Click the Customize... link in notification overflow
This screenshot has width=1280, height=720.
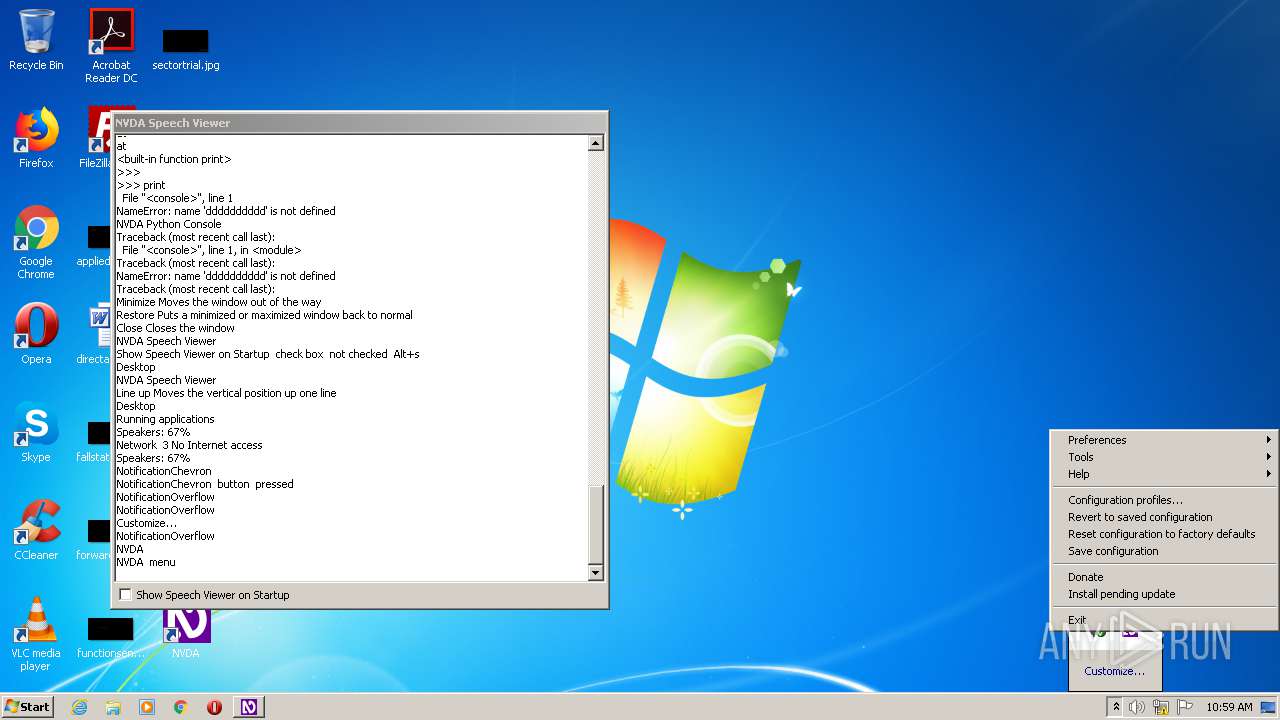tap(1114, 671)
